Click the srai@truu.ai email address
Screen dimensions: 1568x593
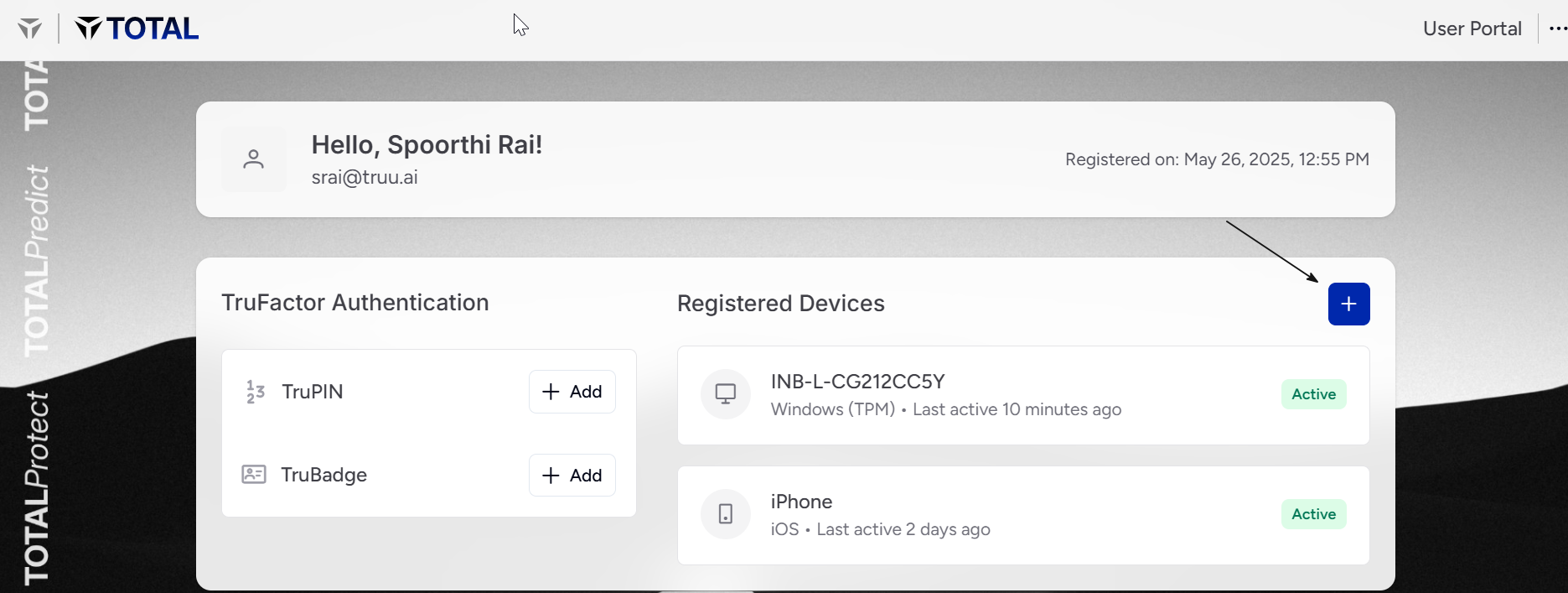pos(365,178)
